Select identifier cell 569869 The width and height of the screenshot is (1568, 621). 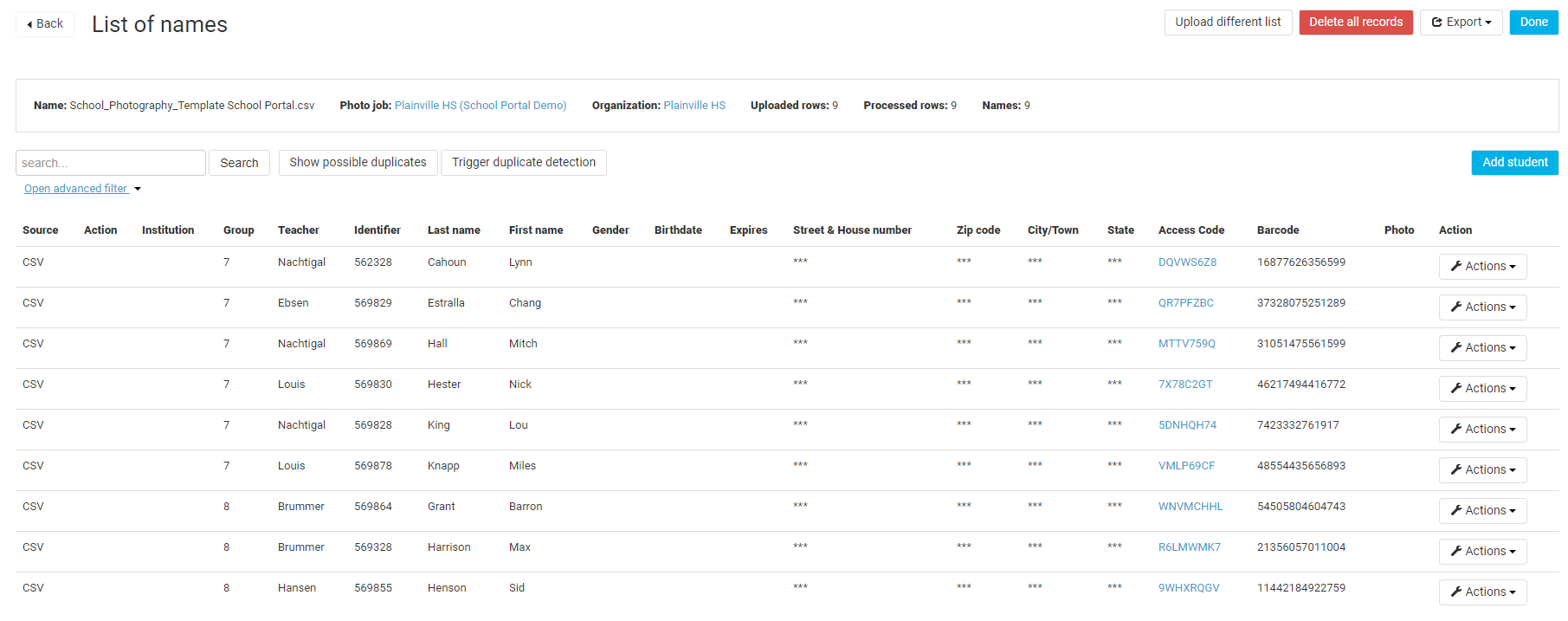(373, 344)
